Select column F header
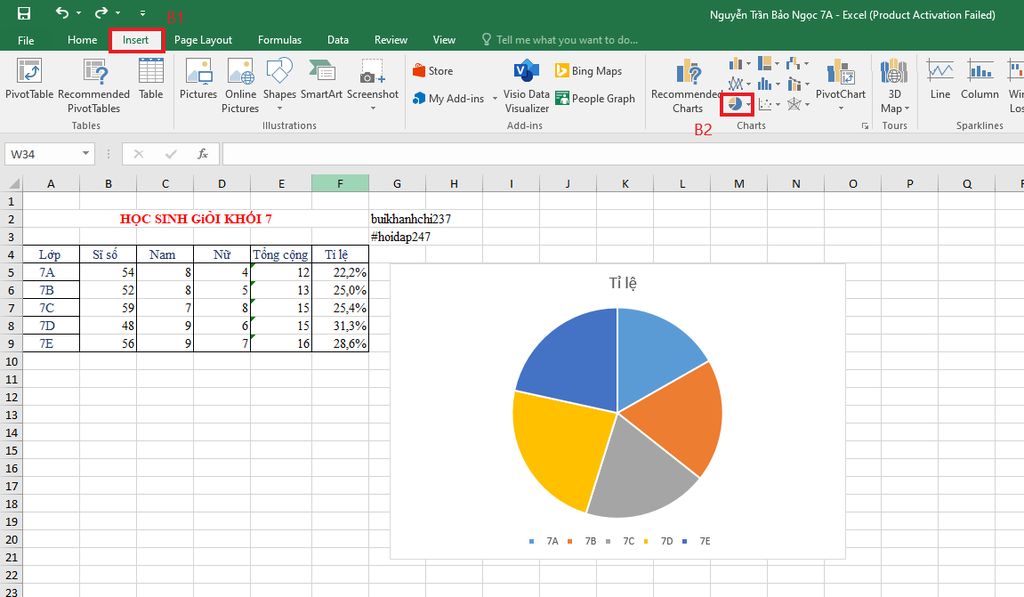The width and height of the screenshot is (1024, 597). pyautogui.click(x=340, y=184)
